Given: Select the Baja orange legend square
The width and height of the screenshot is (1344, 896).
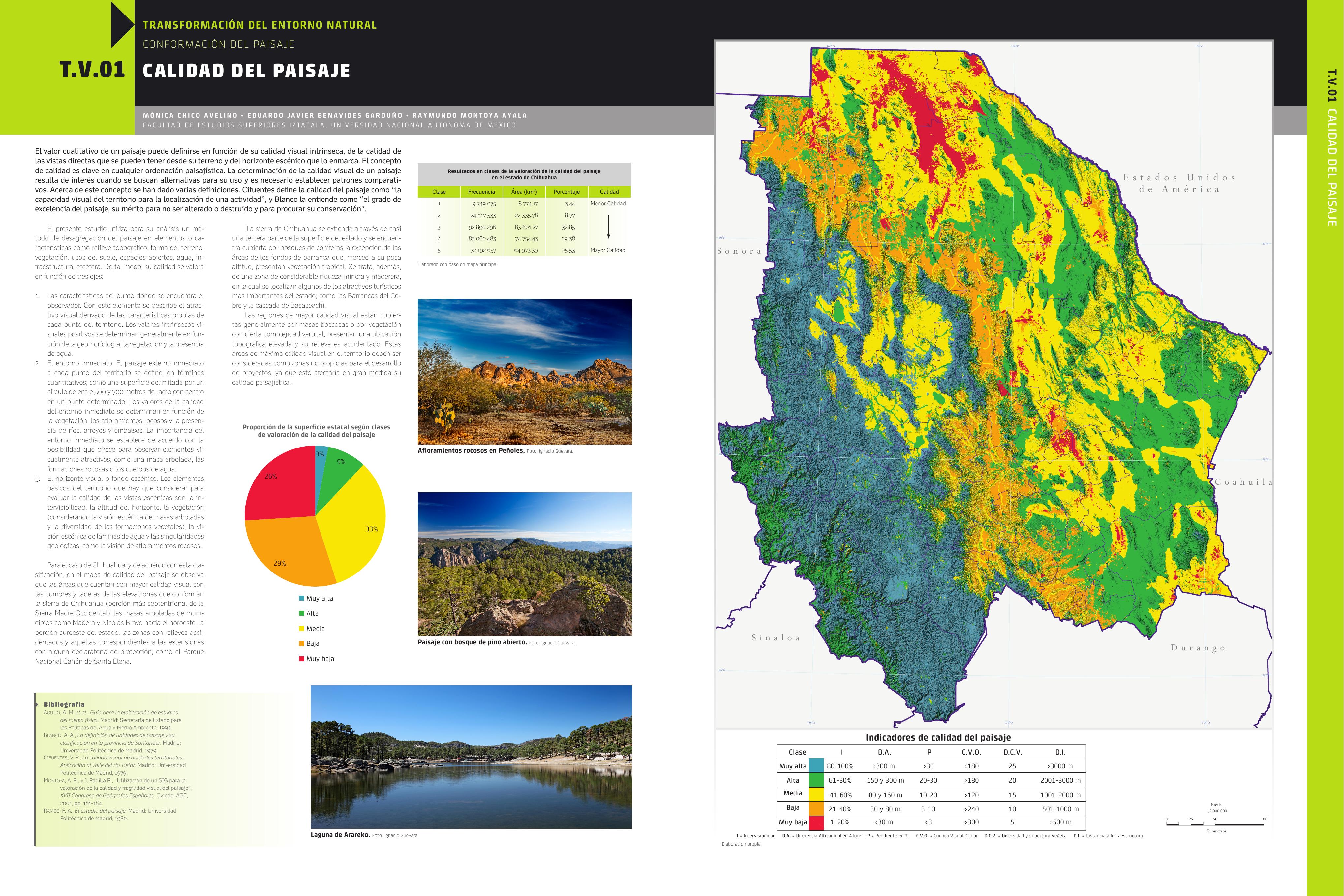Looking at the screenshot, I should (x=302, y=643).
